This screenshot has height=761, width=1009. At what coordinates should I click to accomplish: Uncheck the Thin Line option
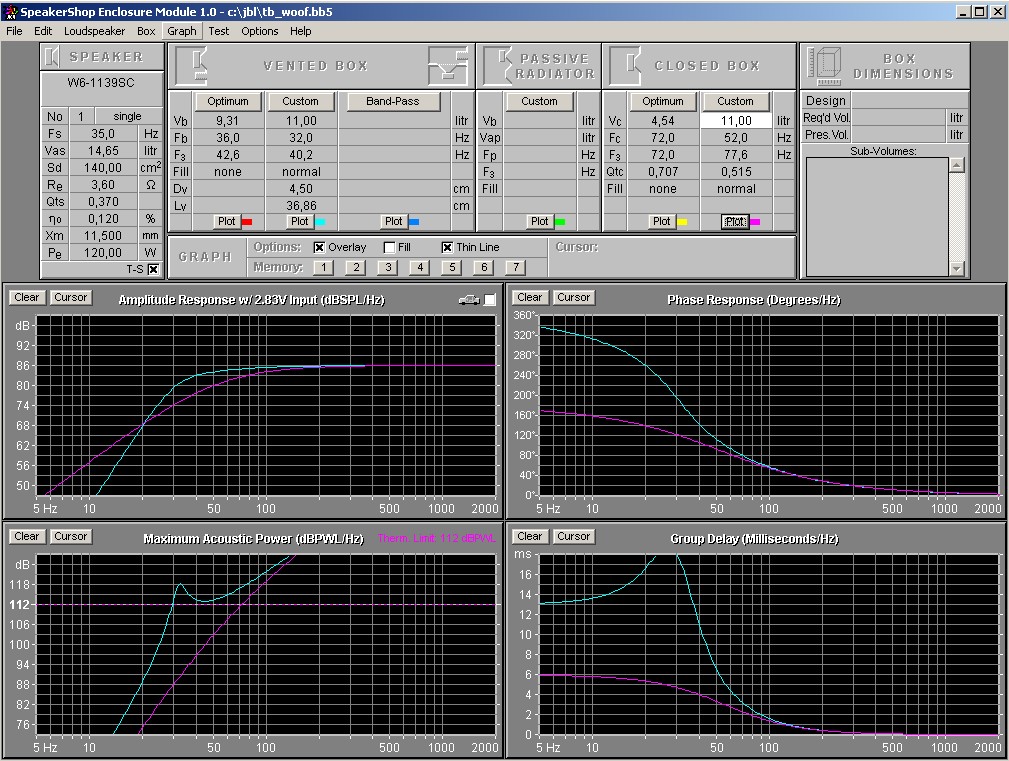[x=447, y=247]
